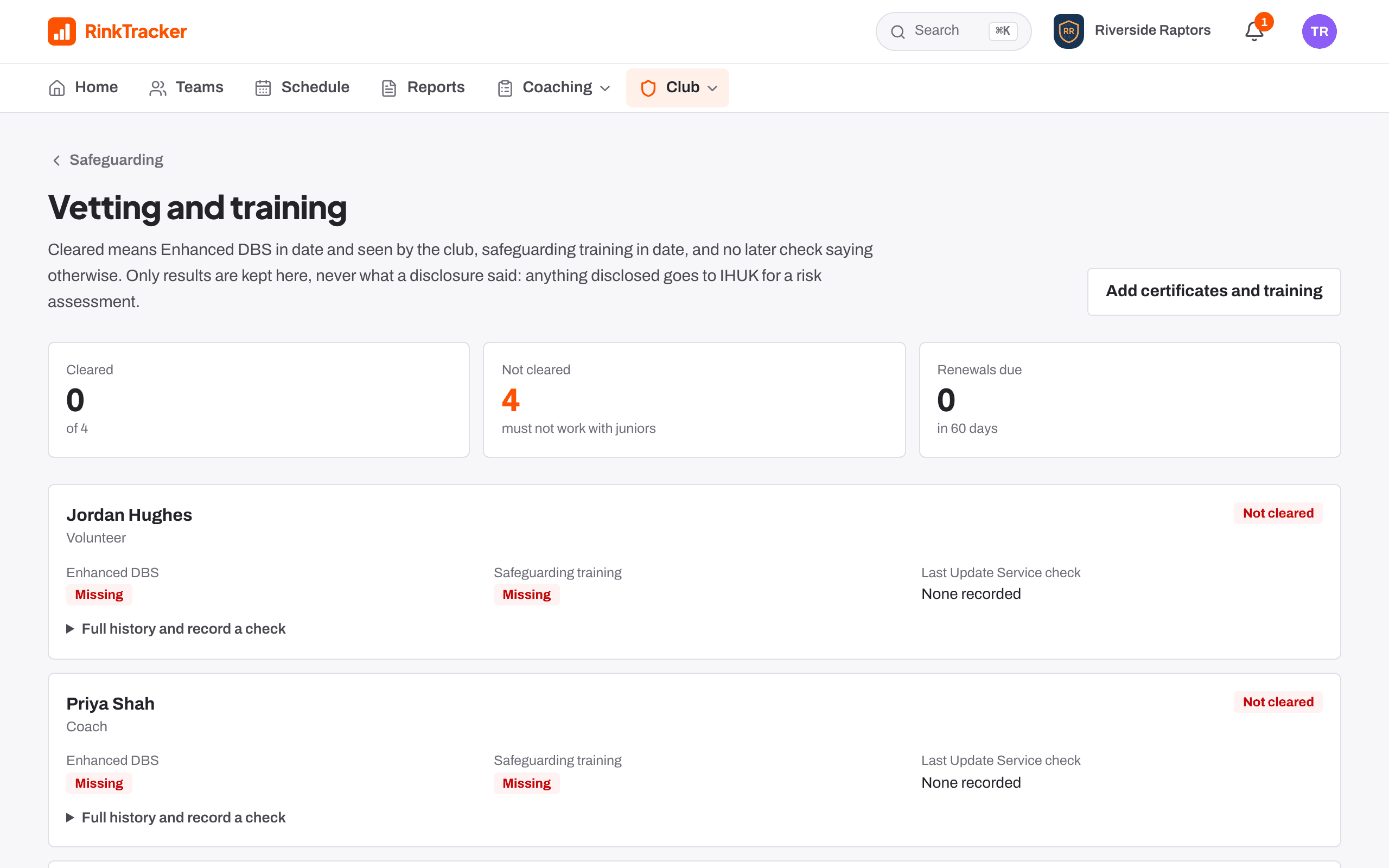Click the Coaching clipboard icon
The width and height of the screenshot is (1389, 868).
505,88
